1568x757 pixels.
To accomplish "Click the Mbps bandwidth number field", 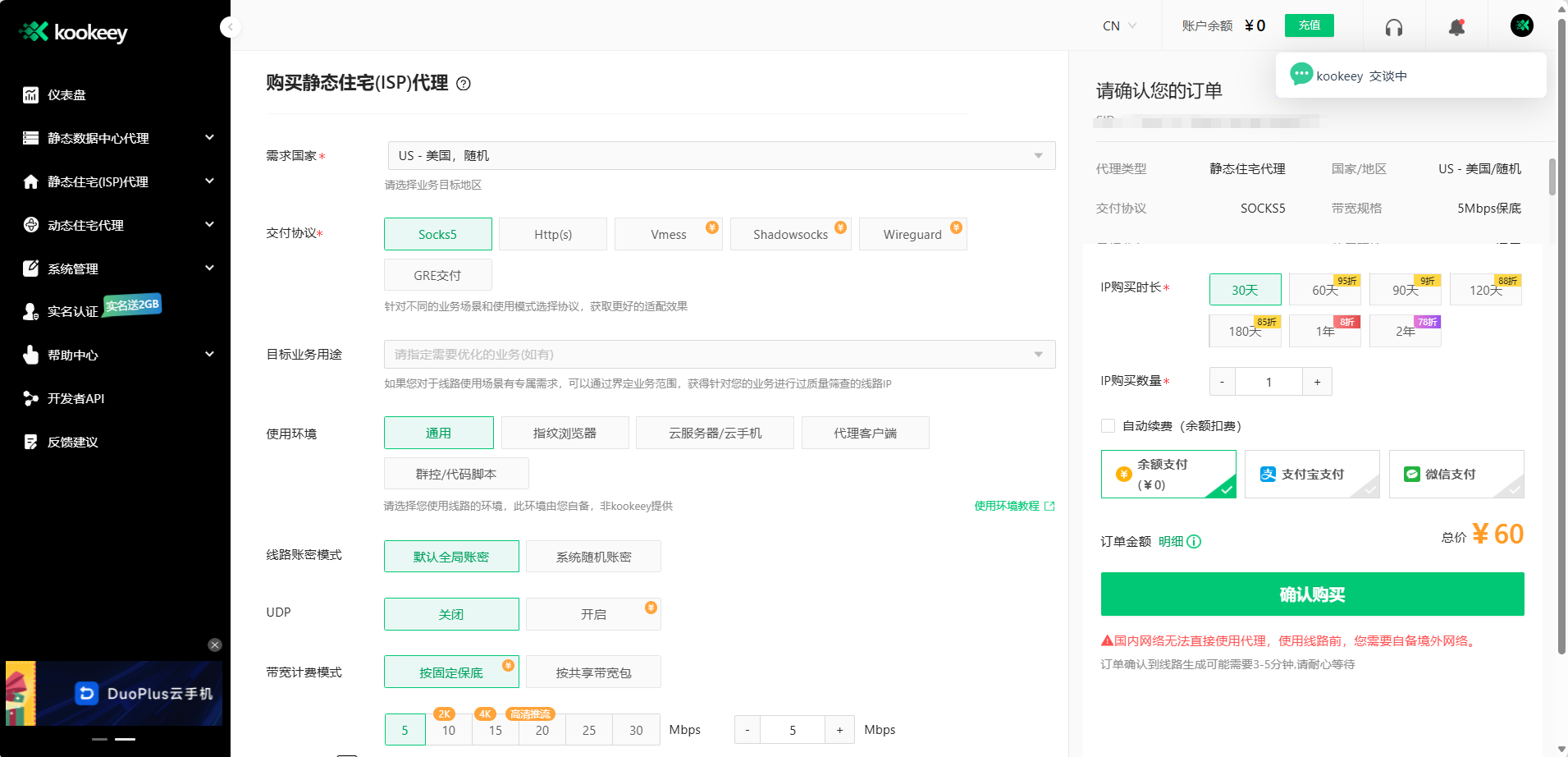I will coord(793,730).
